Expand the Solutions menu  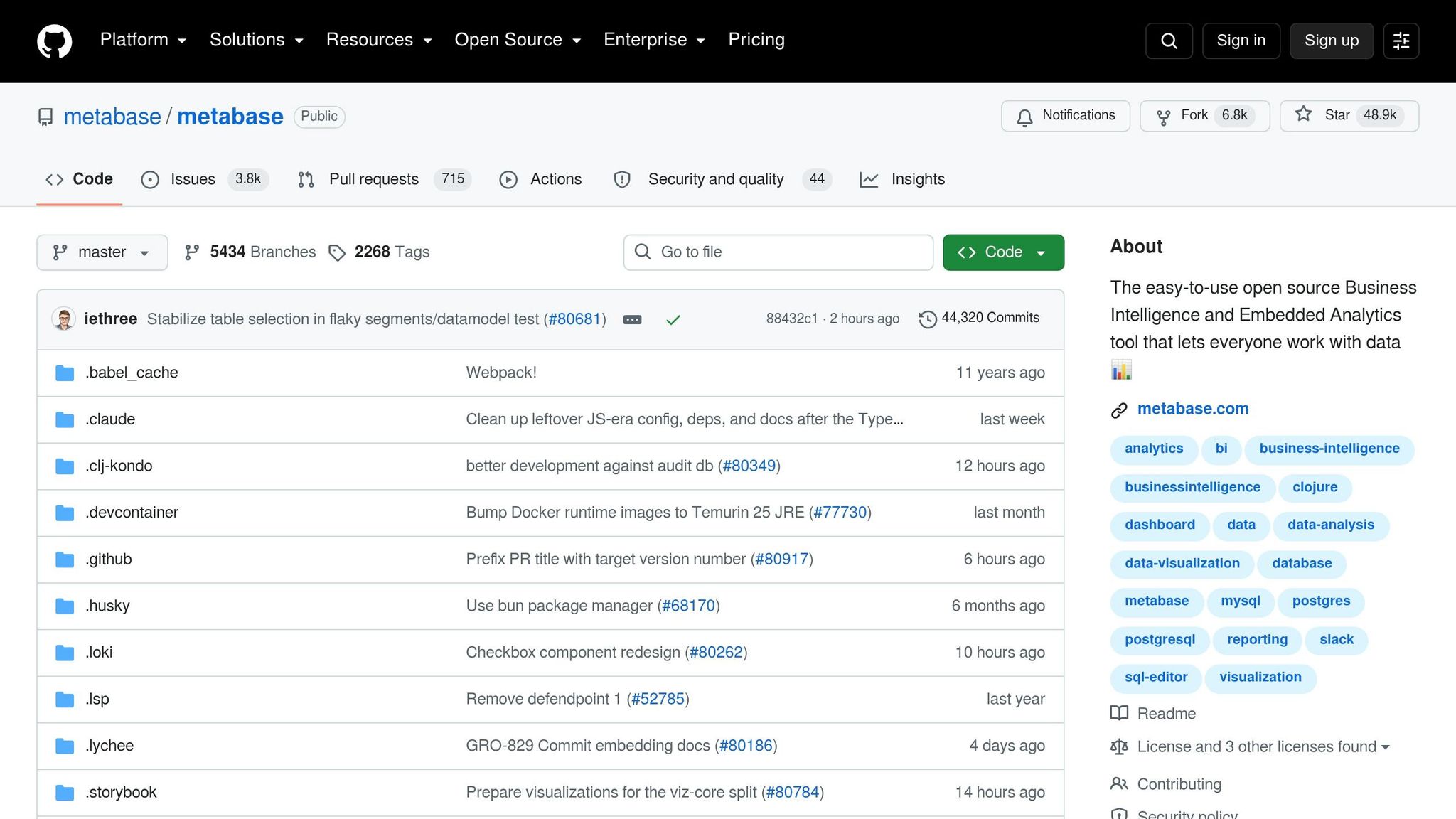[257, 40]
